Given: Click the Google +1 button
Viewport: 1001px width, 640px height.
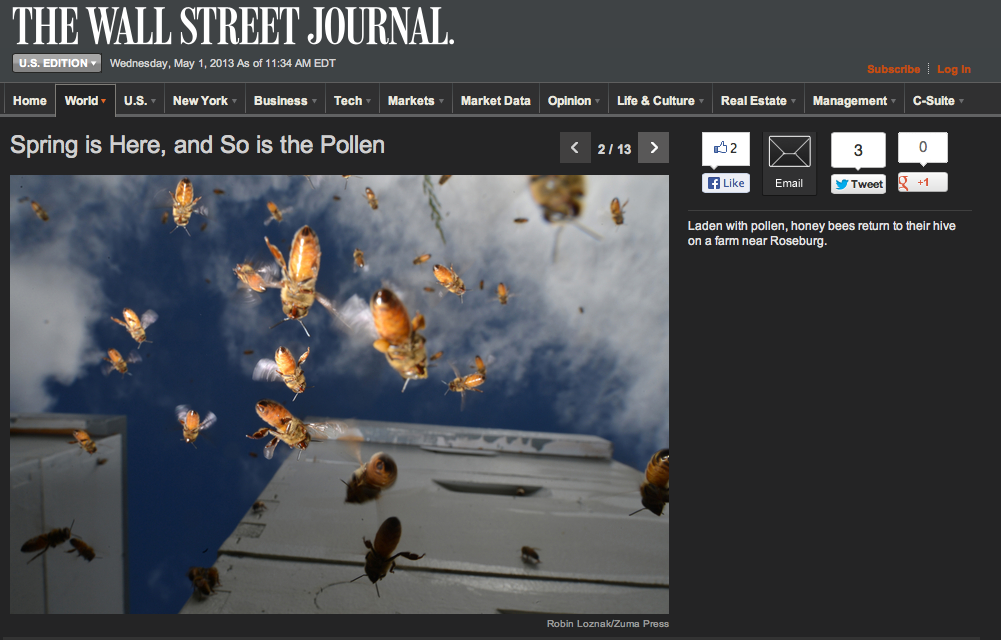Looking at the screenshot, I should tap(922, 182).
